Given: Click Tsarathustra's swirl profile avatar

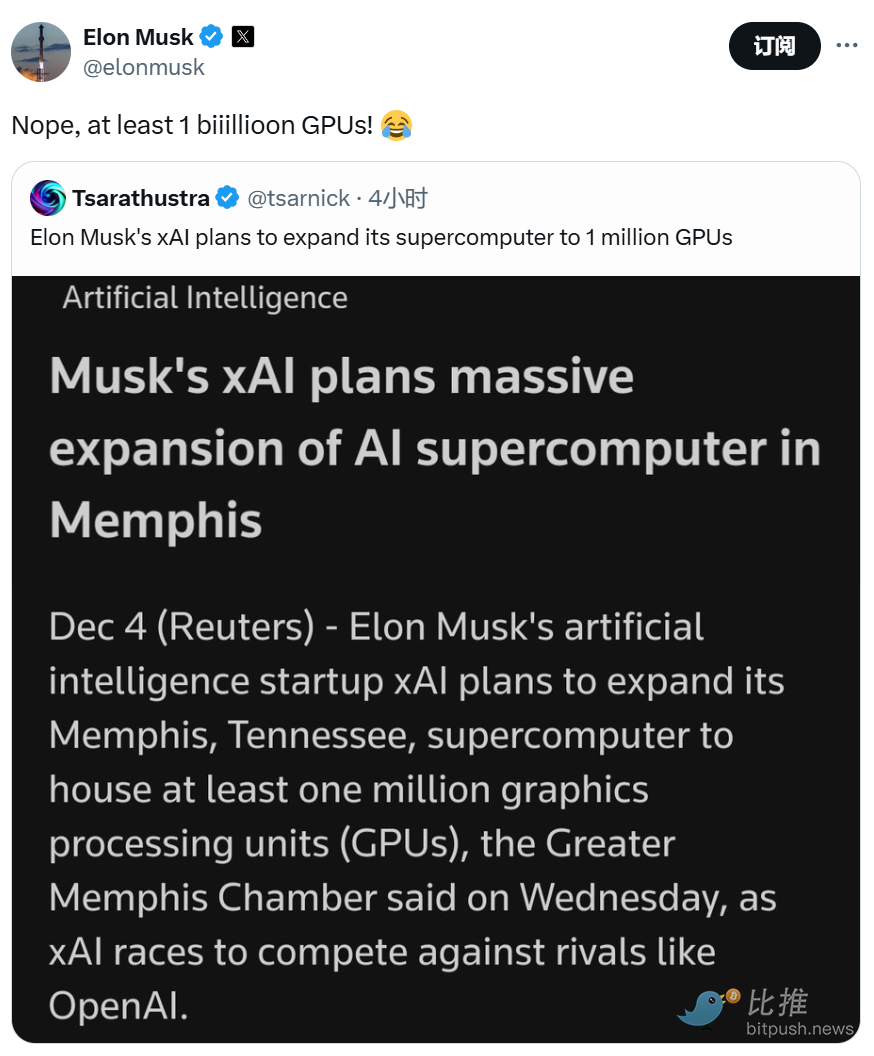Looking at the screenshot, I should pyautogui.click(x=48, y=198).
